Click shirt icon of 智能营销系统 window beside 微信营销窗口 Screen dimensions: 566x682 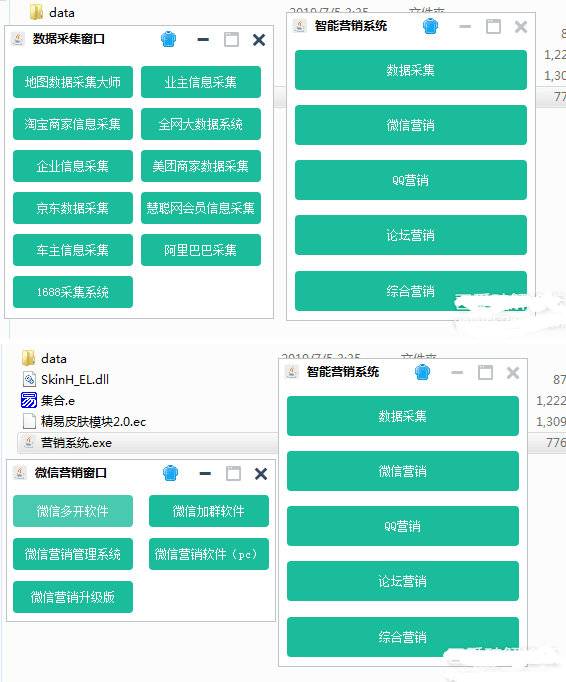pos(422,372)
